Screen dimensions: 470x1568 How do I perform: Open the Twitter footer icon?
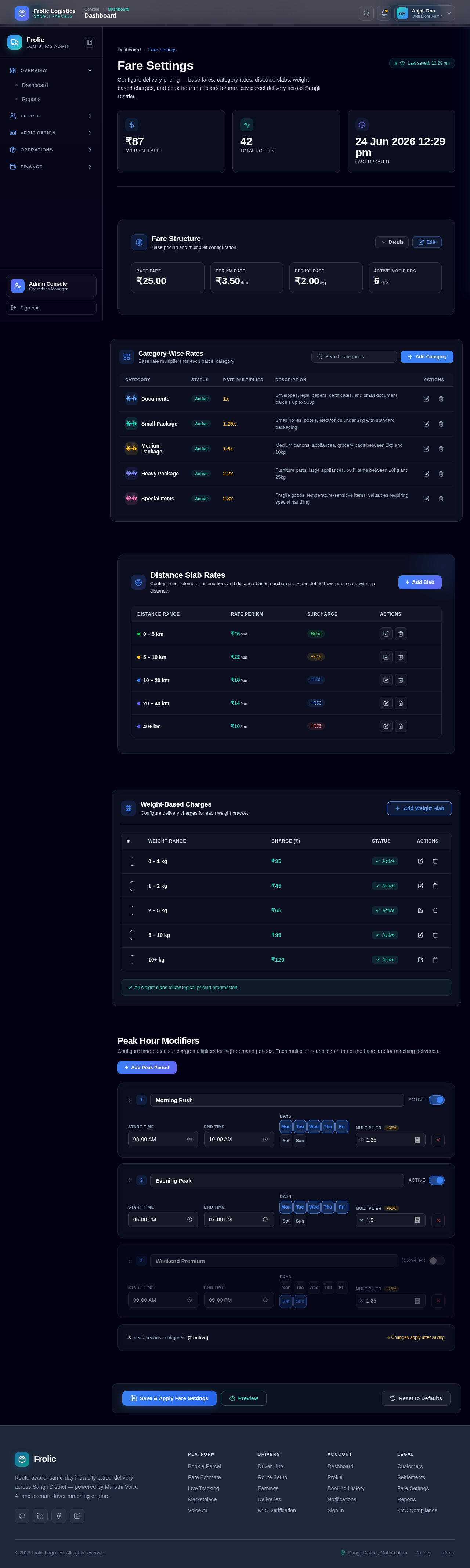coord(22,1515)
